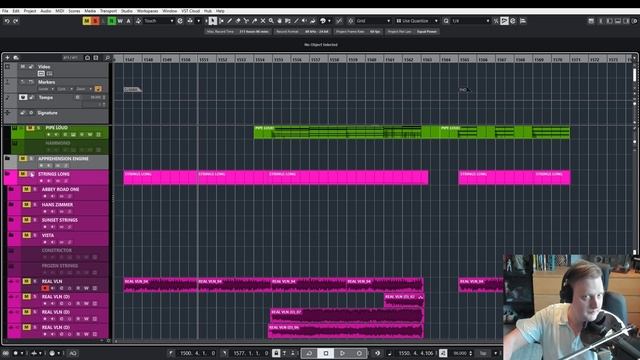
Task: Select the Split scissors tool
Action: coord(246,21)
